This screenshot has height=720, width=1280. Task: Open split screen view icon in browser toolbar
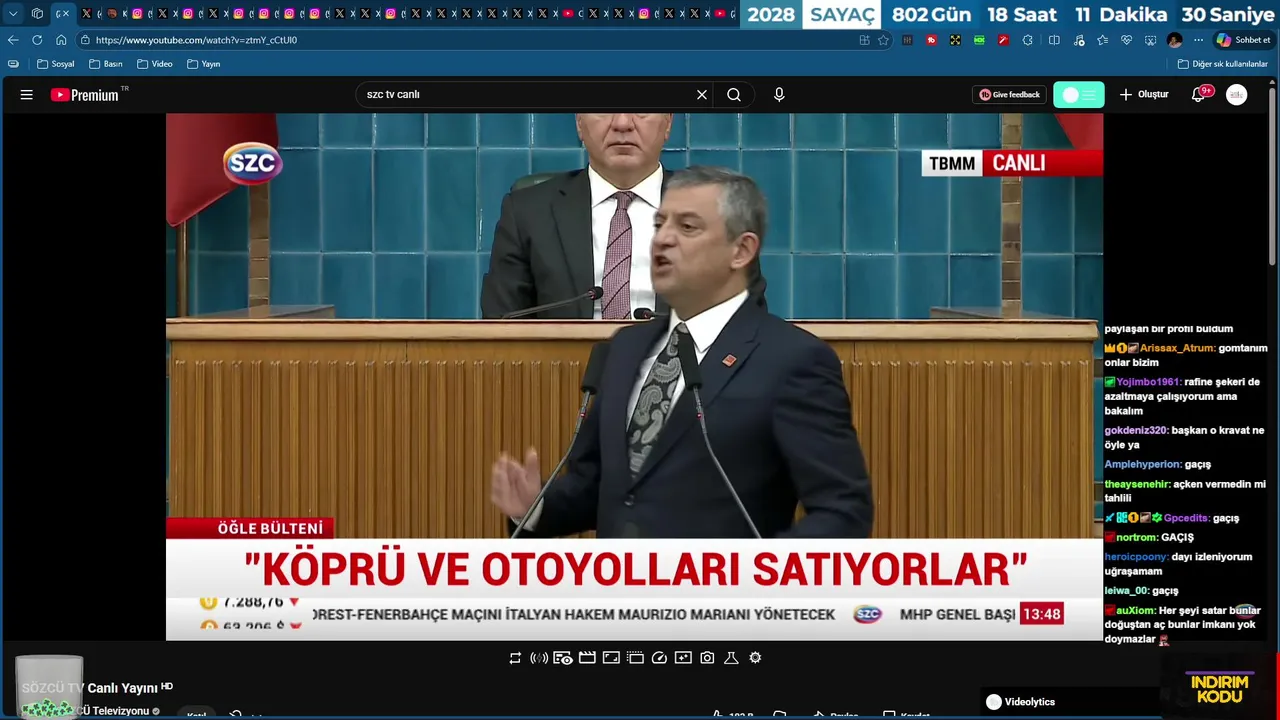coord(1054,40)
